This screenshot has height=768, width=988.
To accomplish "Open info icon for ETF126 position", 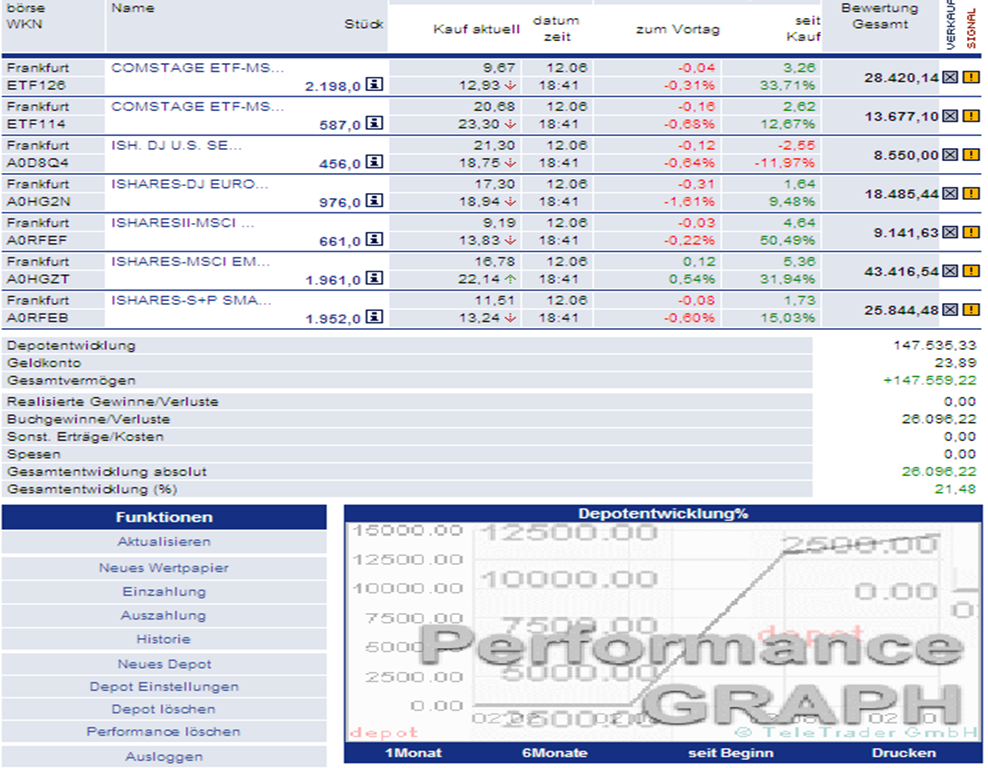I will tap(374, 84).
